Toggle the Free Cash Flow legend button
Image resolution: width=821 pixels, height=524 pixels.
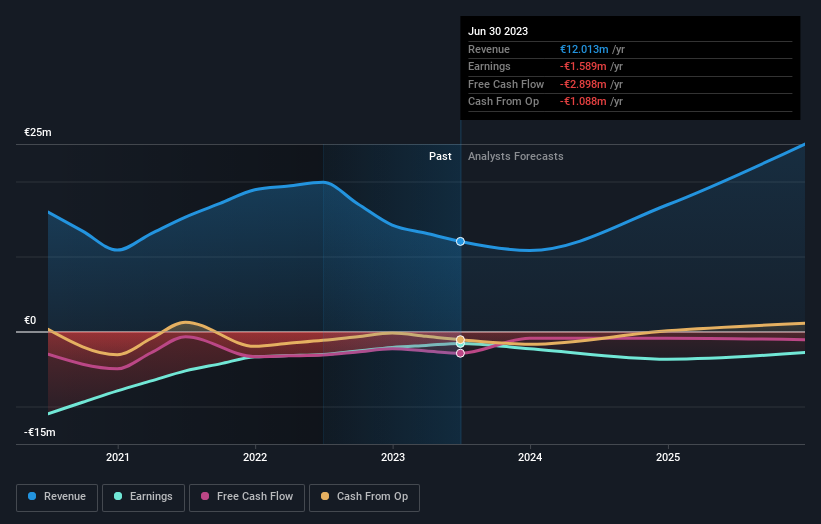tap(247, 497)
